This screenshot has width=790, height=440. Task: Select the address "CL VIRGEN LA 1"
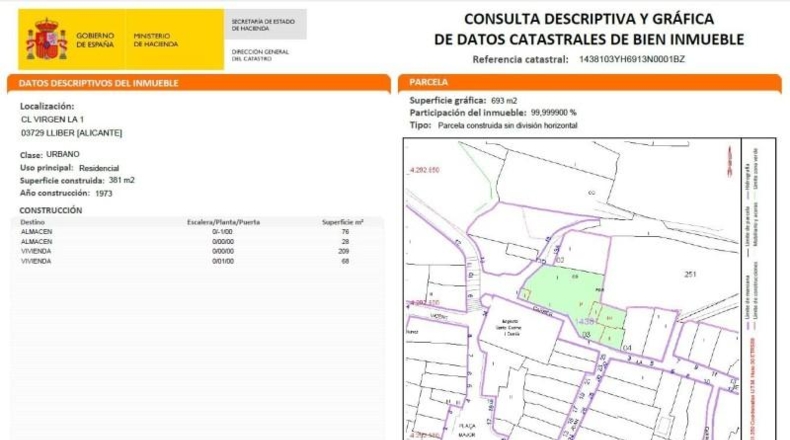(x=52, y=119)
